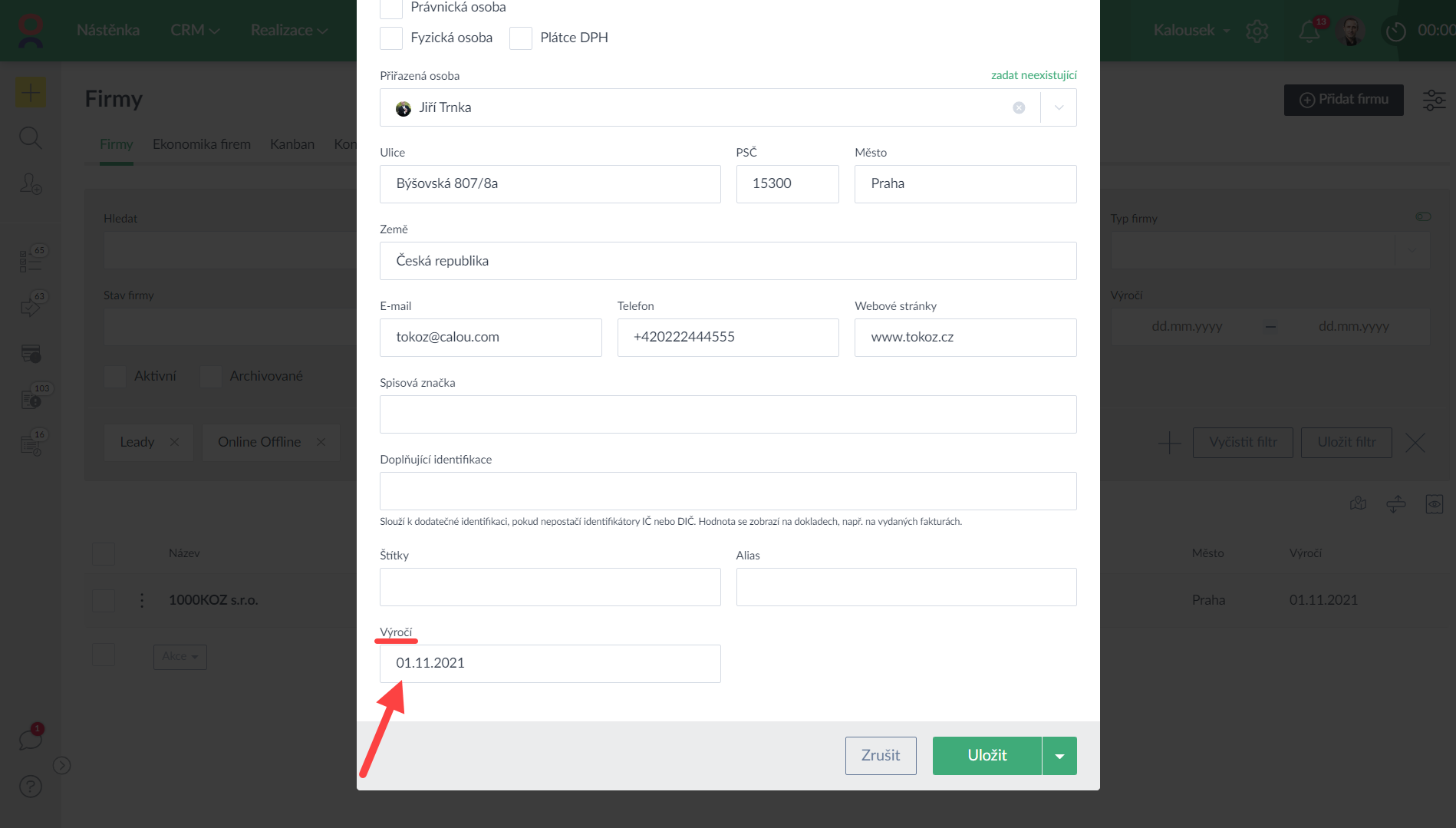Viewport: 1456px width, 828px height.
Task: Open the notifications bell
Action: 1309,31
